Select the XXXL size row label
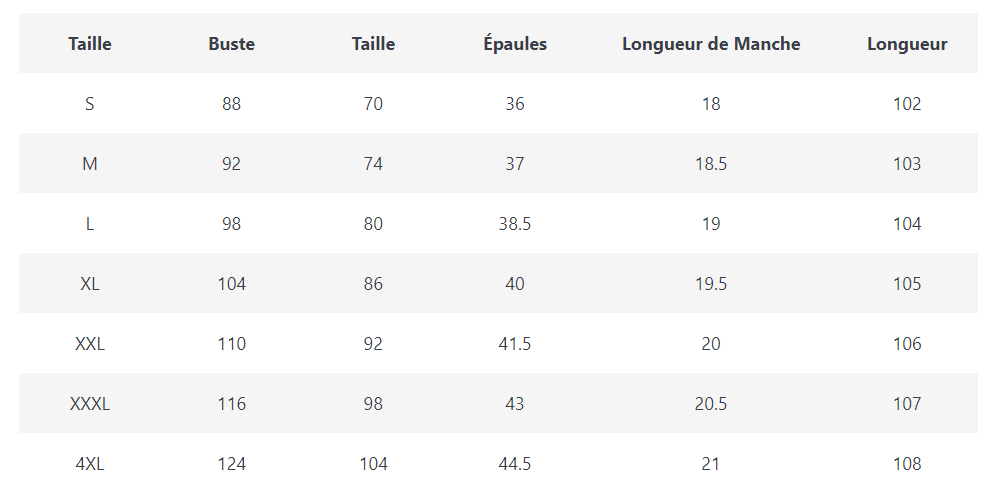997x502 pixels. 90,404
